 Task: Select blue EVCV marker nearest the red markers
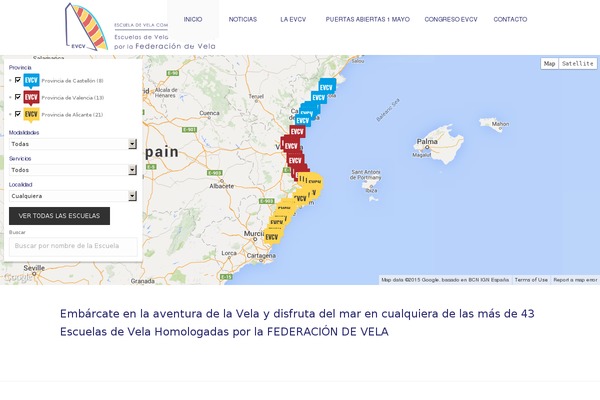coord(302,121)
